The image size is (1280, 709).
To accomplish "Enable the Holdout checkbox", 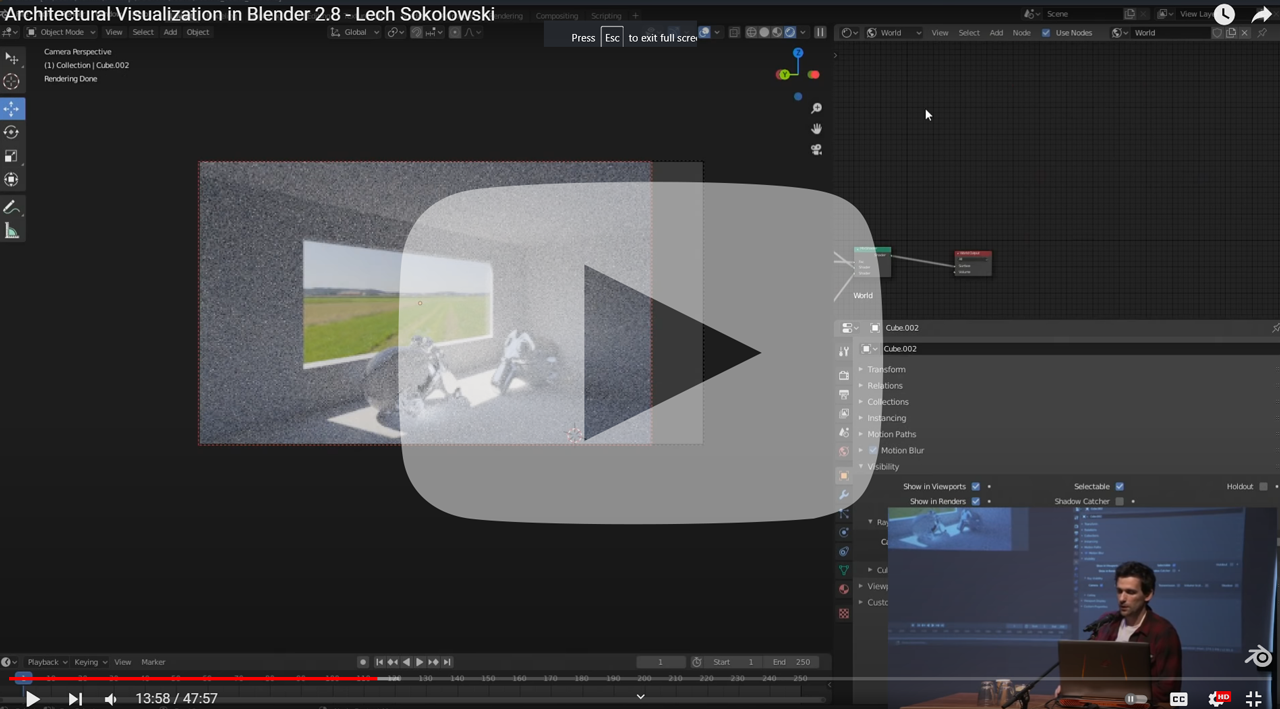I will pos(1264,487).
